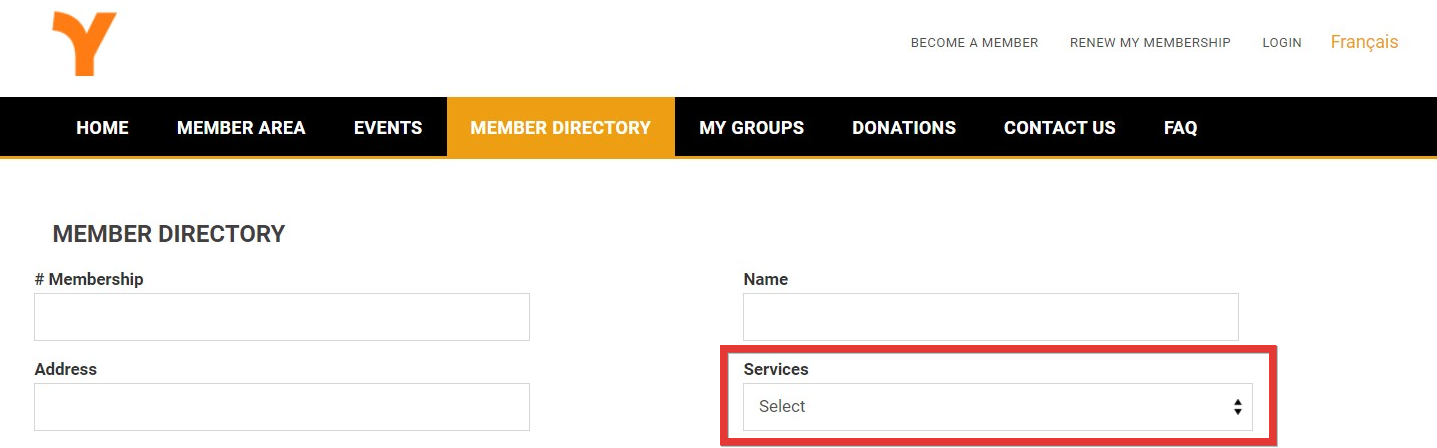Click the 'Name' field label
Viewport: 1437px width, 448px height.
766,279
